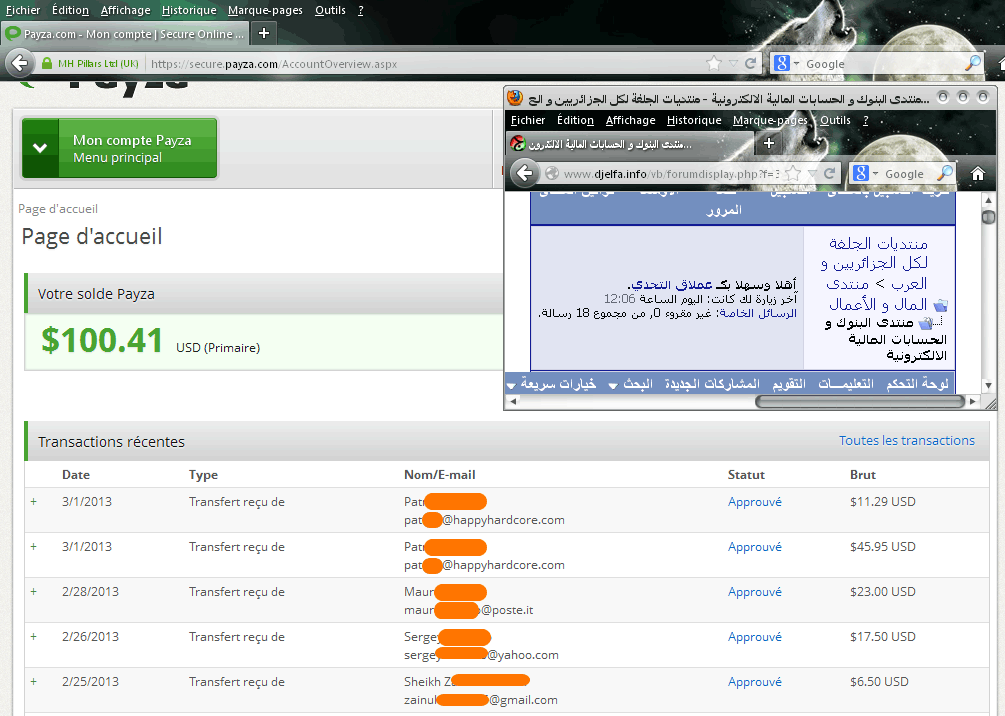Click the forum window vertical scrollbar up arrow

[x=988, y=200]
